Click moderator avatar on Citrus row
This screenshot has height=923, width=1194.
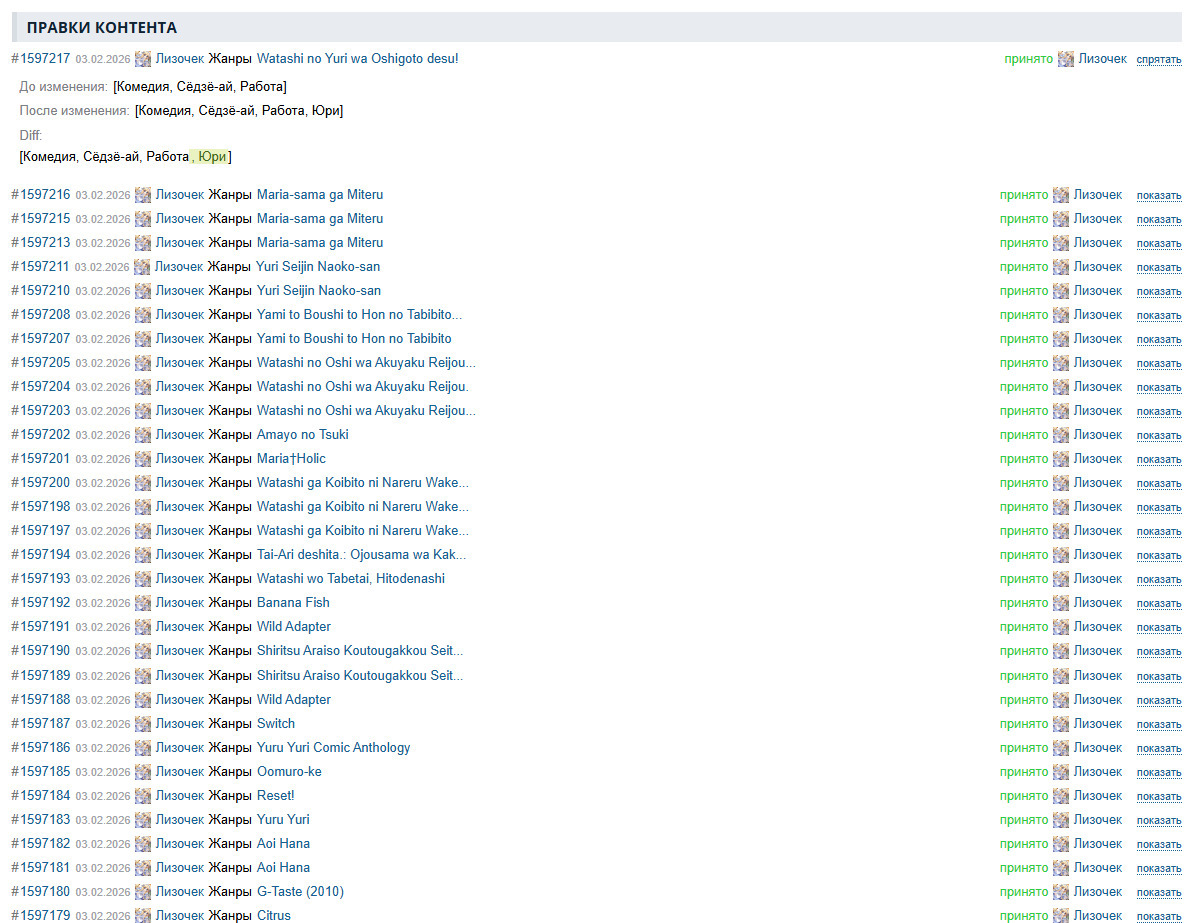[1061, 916]
